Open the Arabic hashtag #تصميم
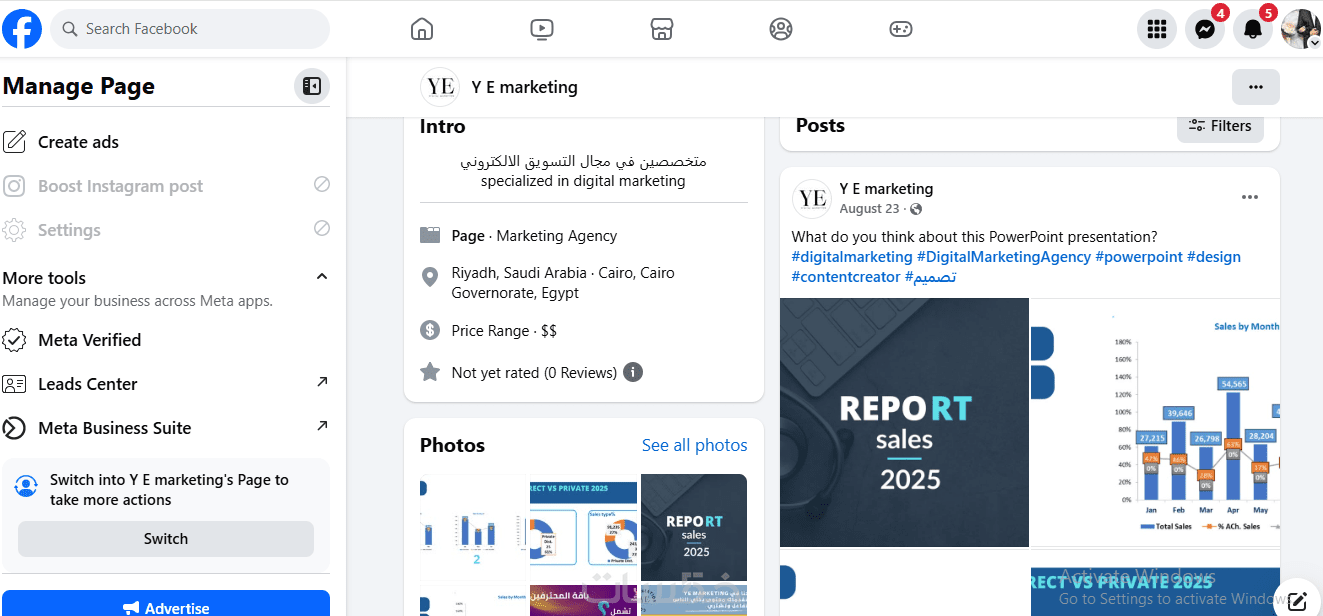Viewport: 1323px width, 616px height. point(931,277)
